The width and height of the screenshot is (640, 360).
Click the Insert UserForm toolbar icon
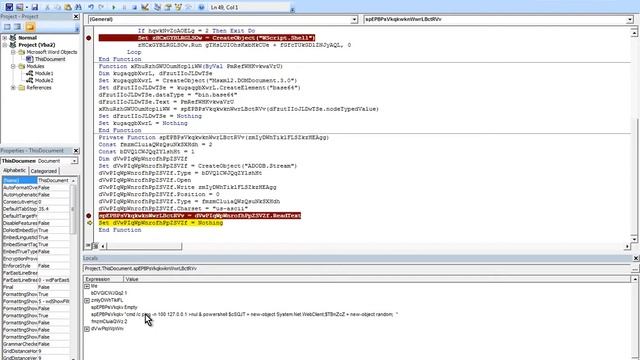(x=19, y=7)
